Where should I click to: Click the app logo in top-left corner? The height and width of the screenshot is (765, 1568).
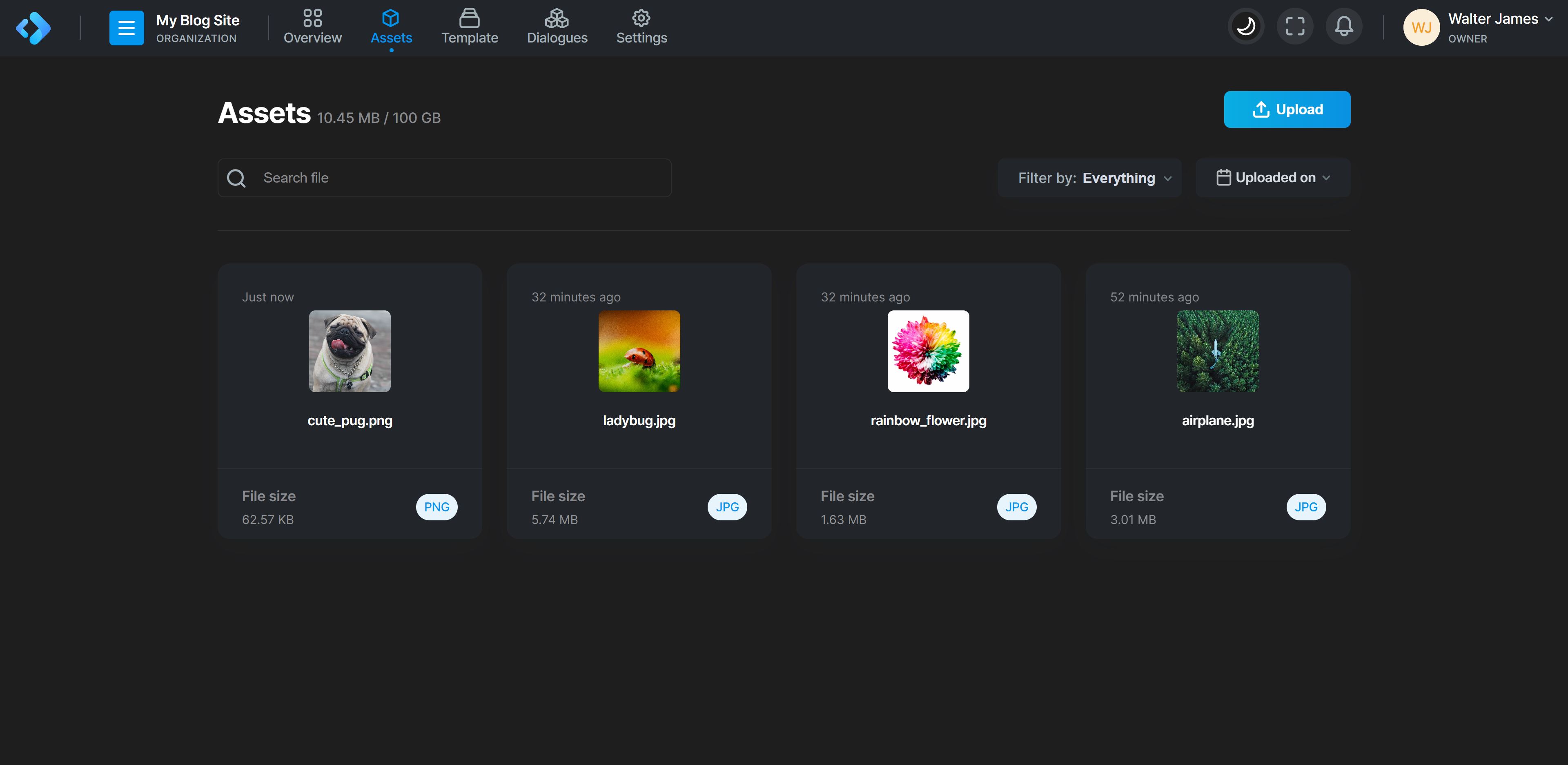pyautogui.click(x=33, y=28)
